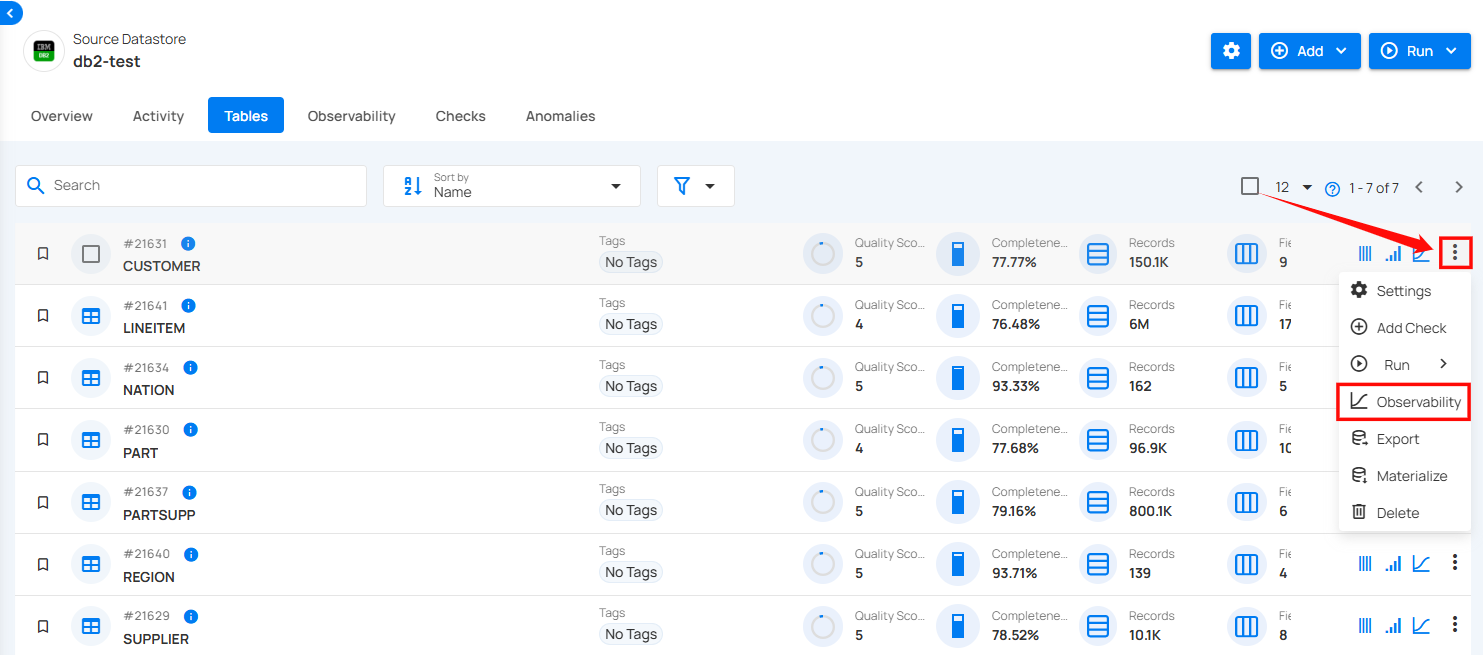1483x655 pixels.
Task: Bookmark the CUSTOMER table
Action: point(43,254)
